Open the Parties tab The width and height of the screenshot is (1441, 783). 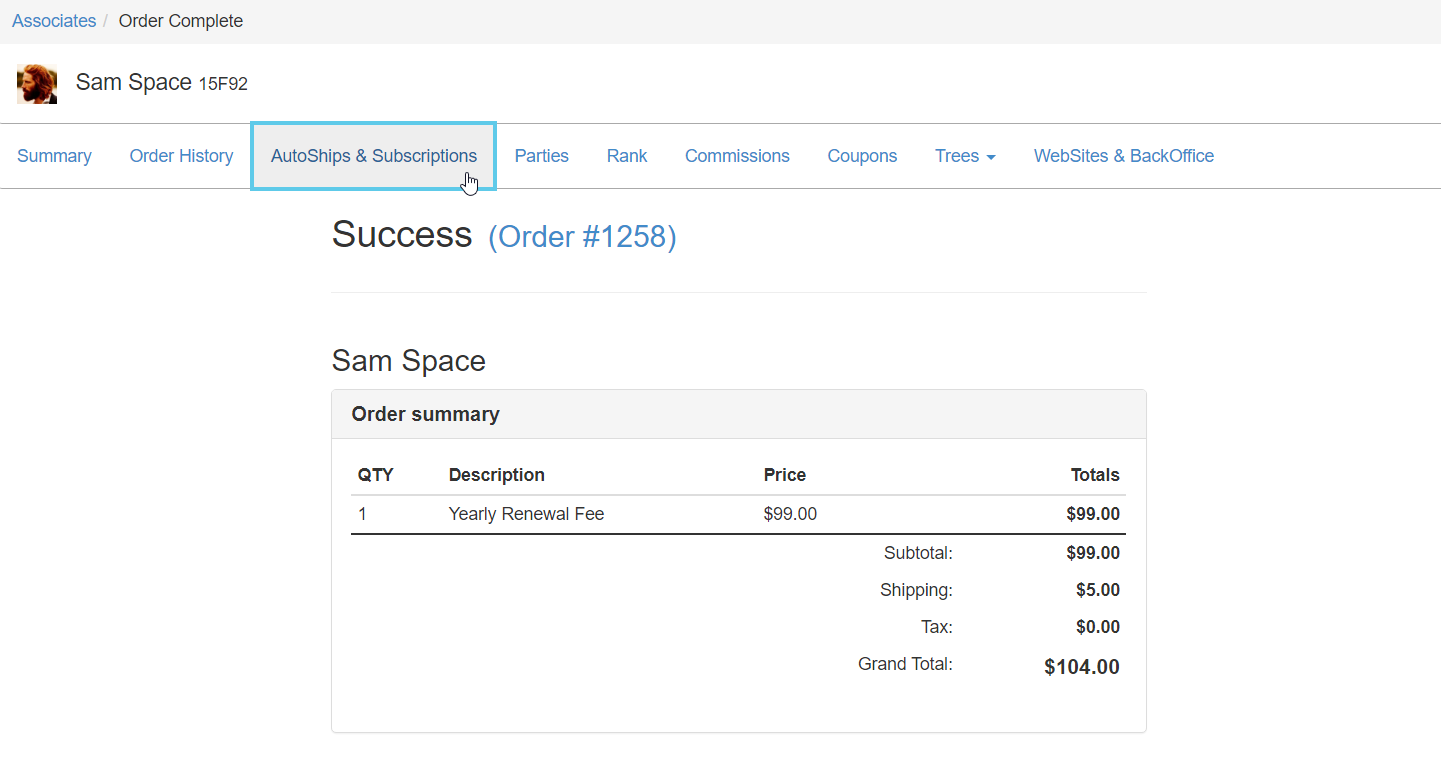point(541,156)
